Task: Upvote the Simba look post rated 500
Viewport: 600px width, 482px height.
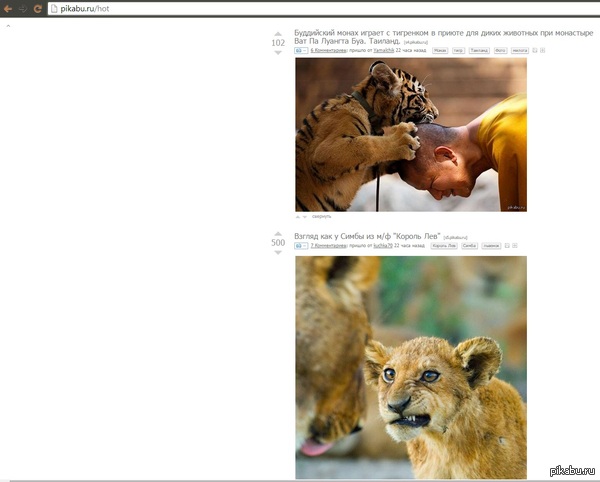Action: [x=278, y=234]
